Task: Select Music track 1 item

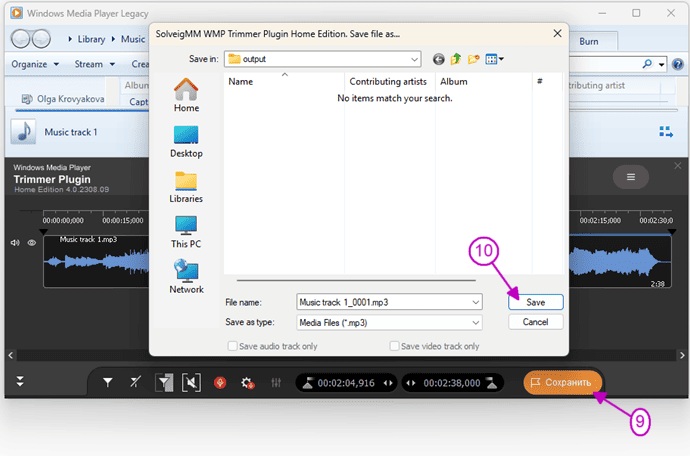Action: pos(70,132)
